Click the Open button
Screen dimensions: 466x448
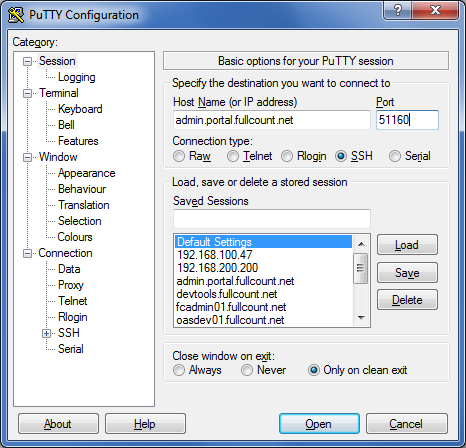pyautogui.click(x=319, y=424)
